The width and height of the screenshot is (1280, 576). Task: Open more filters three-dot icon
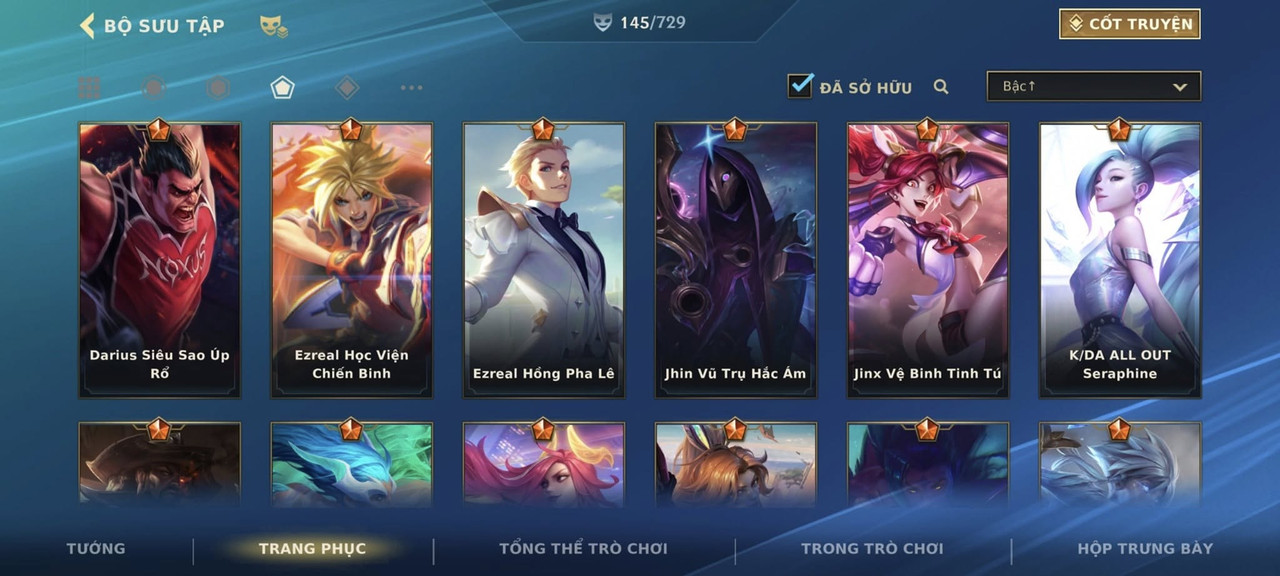point(411,88)
